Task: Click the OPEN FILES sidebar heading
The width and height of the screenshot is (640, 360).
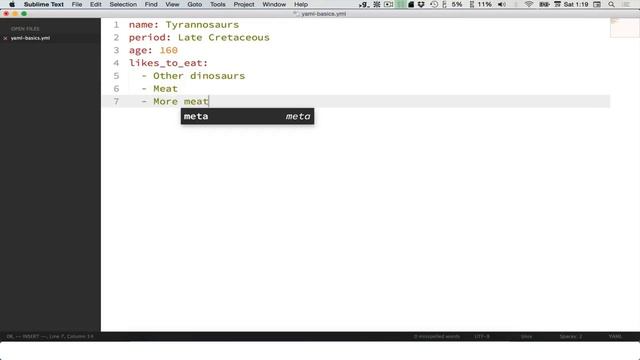Action: click(25, 29)
